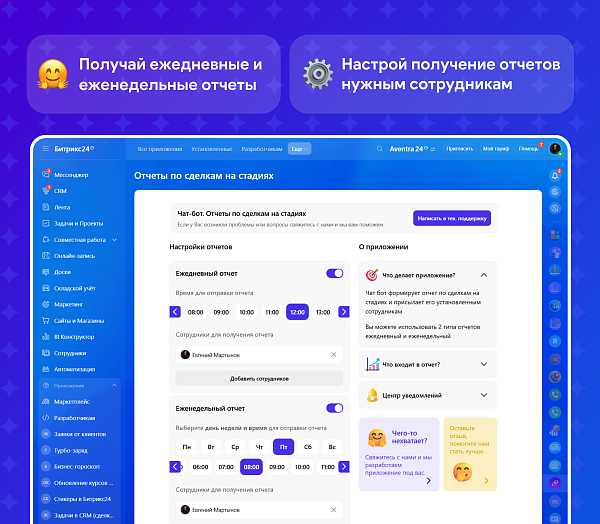Click the search magnifier icon in header

(x=380, y=149)
